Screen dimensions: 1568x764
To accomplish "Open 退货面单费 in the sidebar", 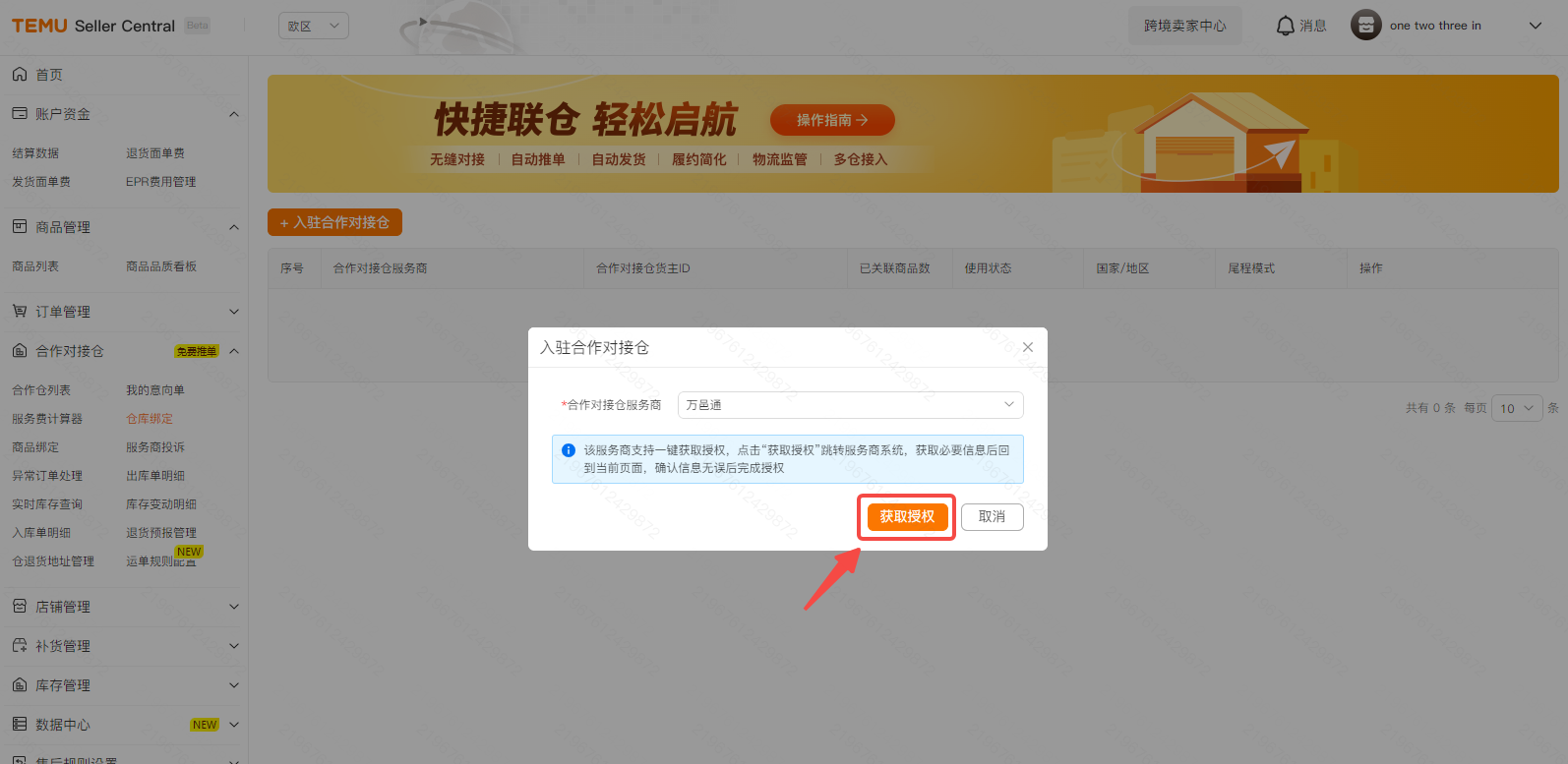I will 155,153.
